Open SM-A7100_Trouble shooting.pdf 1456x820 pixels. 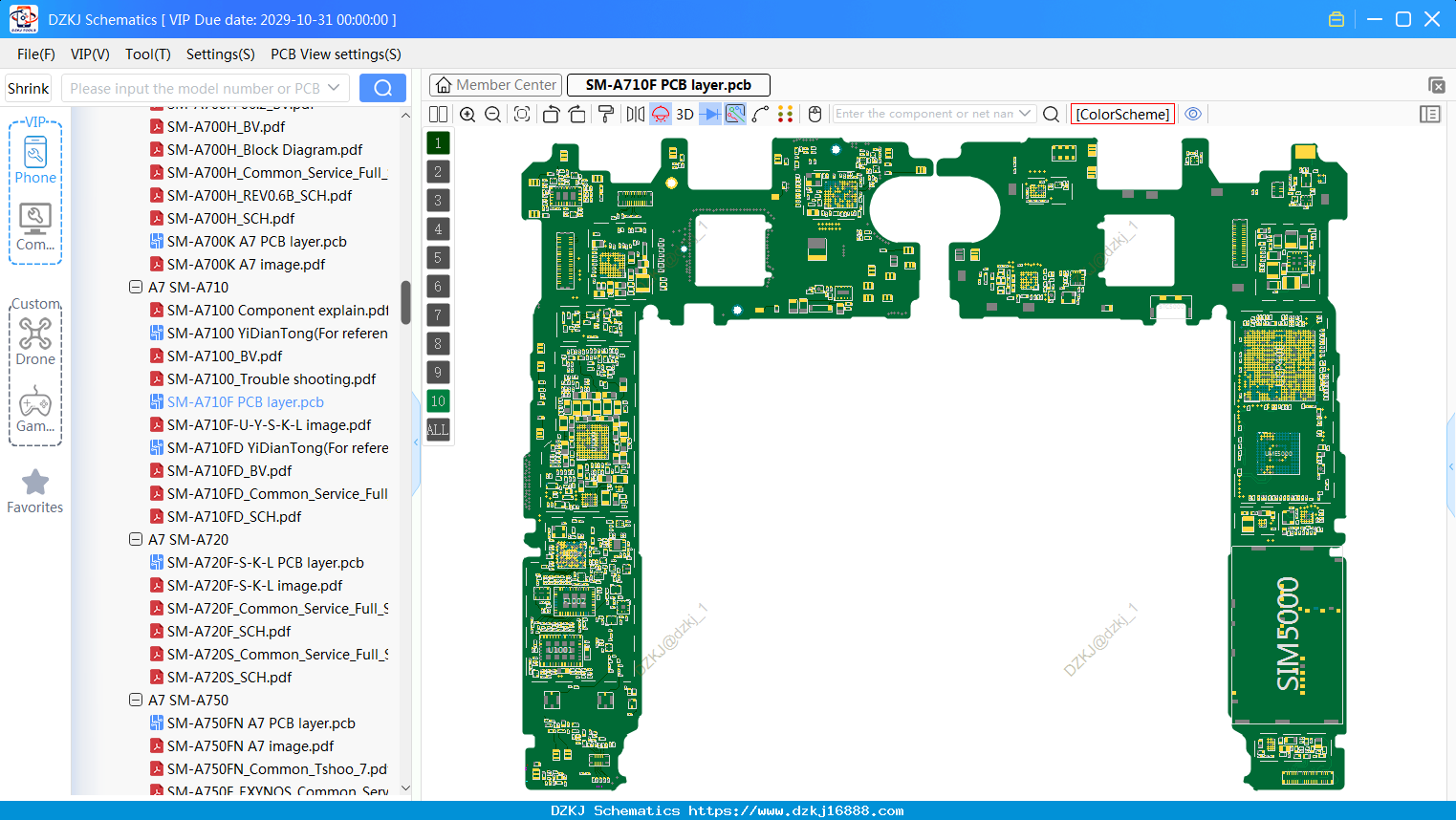tap(272, 378)
